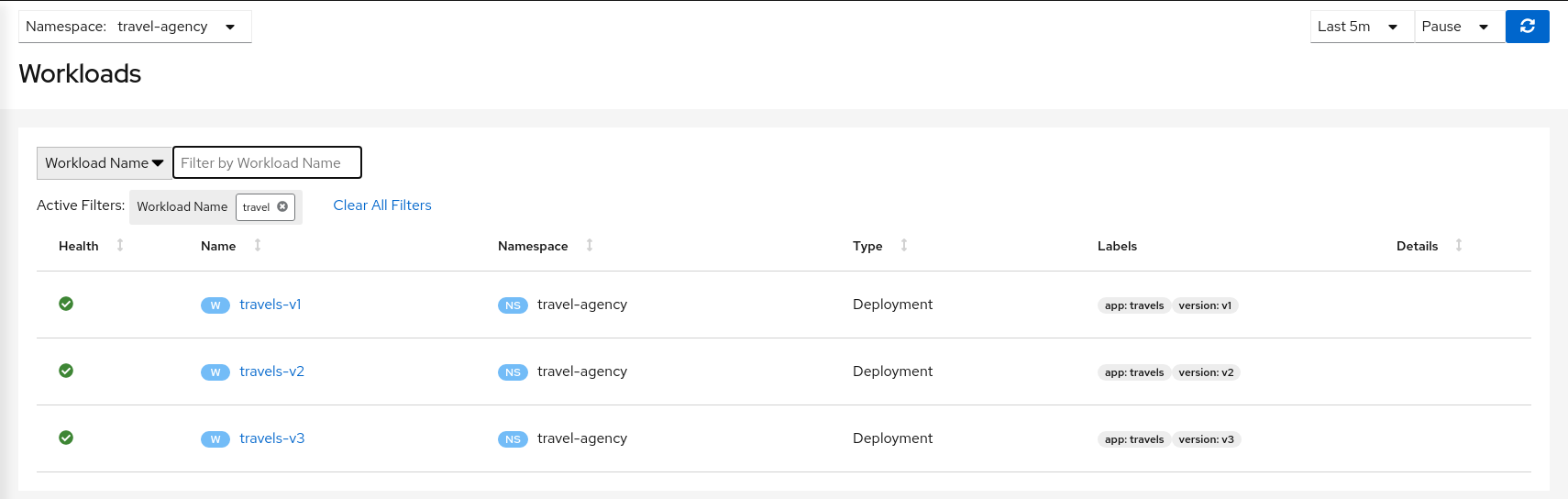The width and height of the screenshot is (1568, 499).
Task: Sort by Details column sort icon
Action: [1459, 245]
